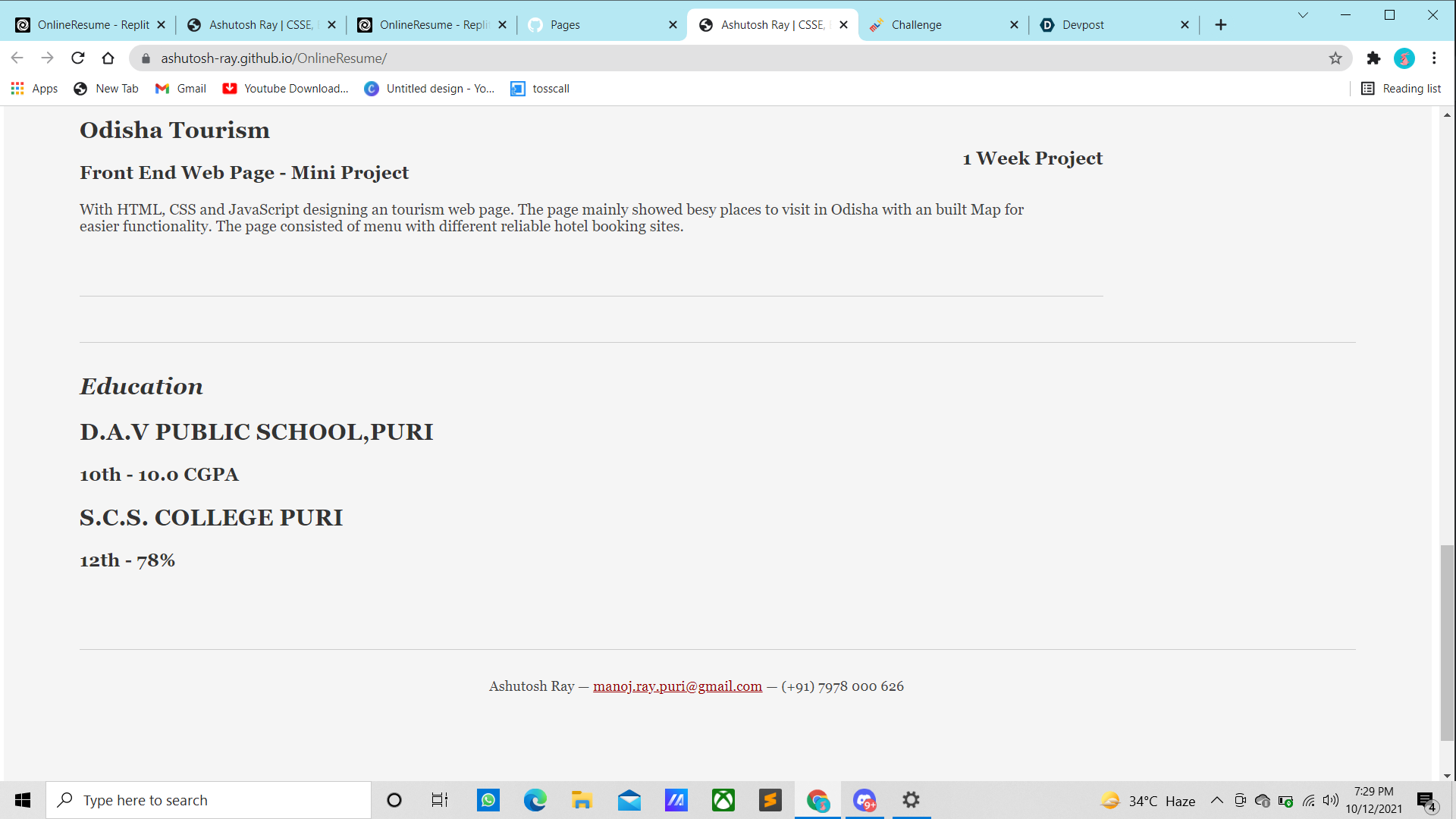Switch to the Challenge tab
This screenshot has height=819, width=1456.
point(916,25)
